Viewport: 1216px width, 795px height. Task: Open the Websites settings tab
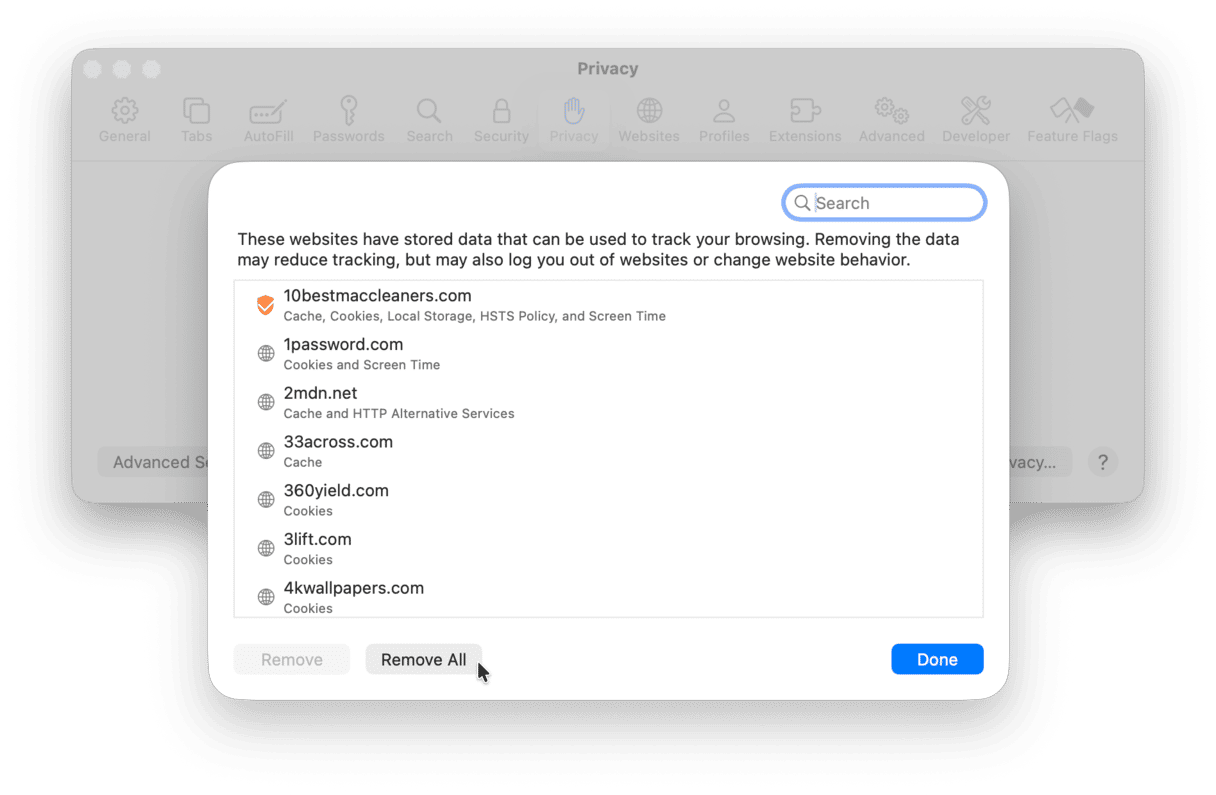coord(649,120)
